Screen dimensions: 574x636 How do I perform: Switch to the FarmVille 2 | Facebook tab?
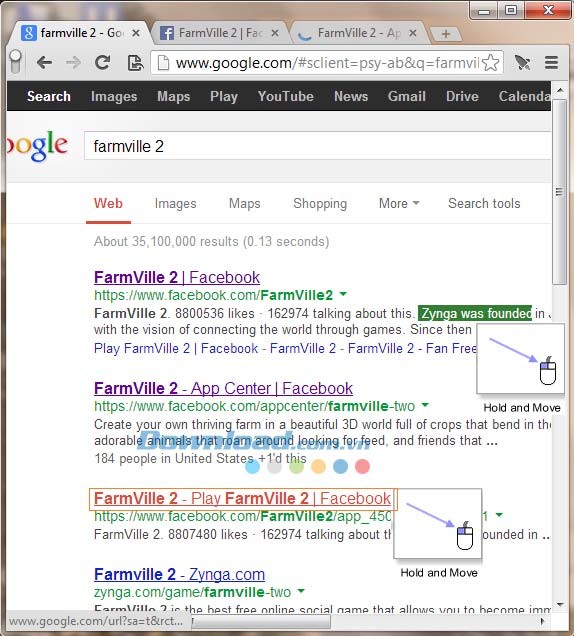coord(219,33)
